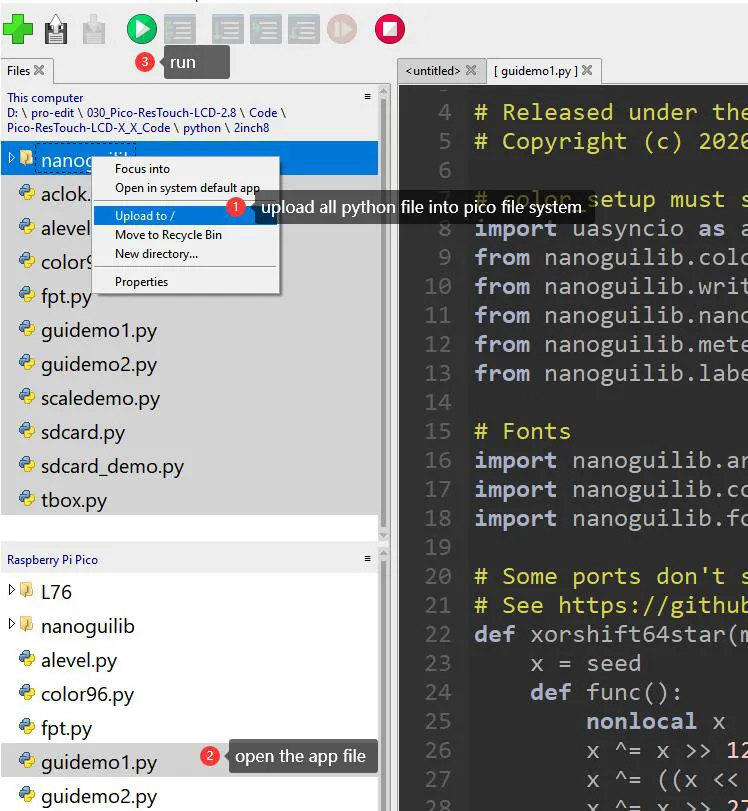The height and width of the screenshot is (811, 748).
Task: Select guidemo1.py in This computer list
Action: coord(99,330)
